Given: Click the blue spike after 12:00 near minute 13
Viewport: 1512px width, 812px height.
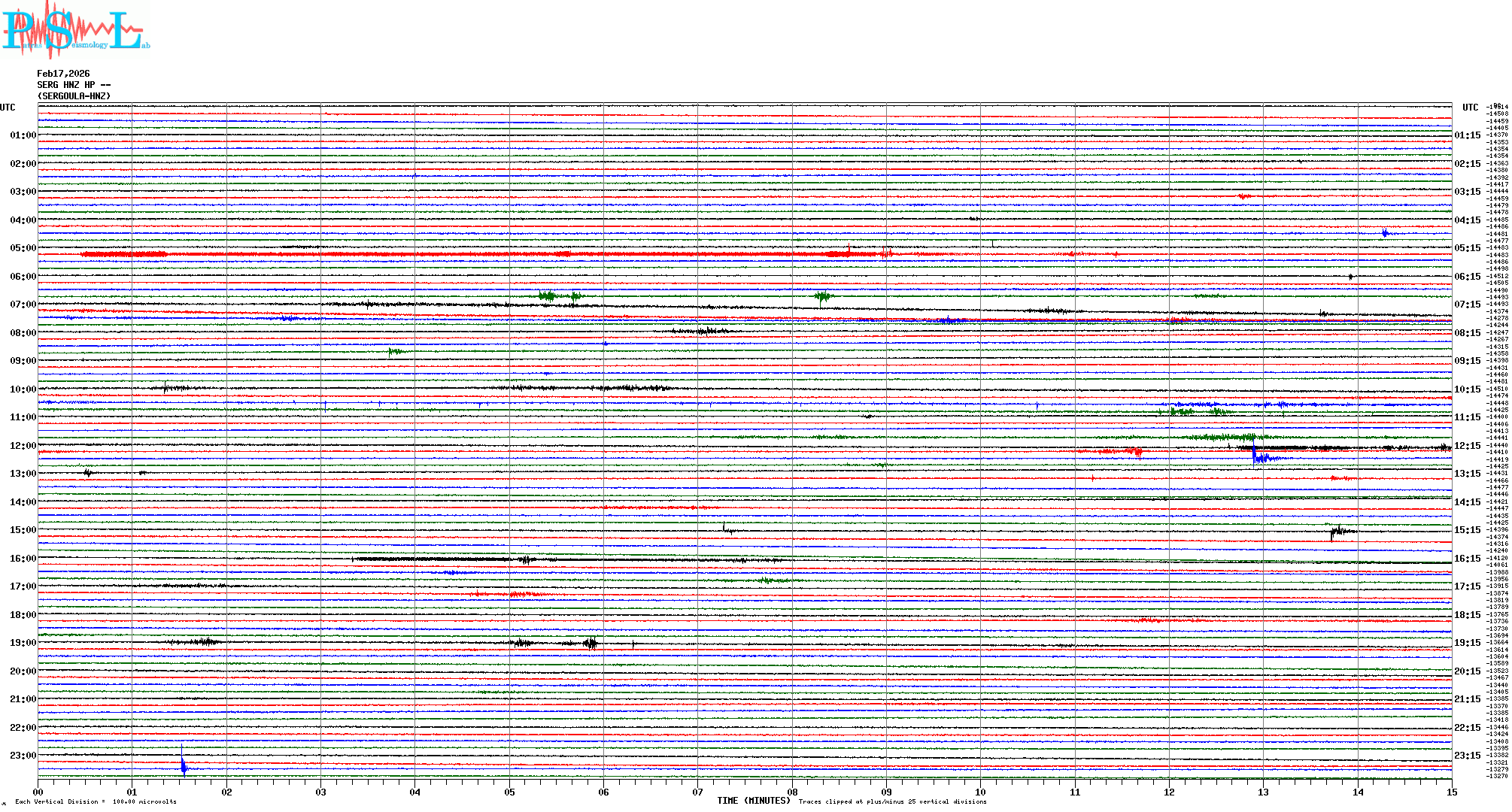Looking at the screenshot, I should (x=1255, y=456).
